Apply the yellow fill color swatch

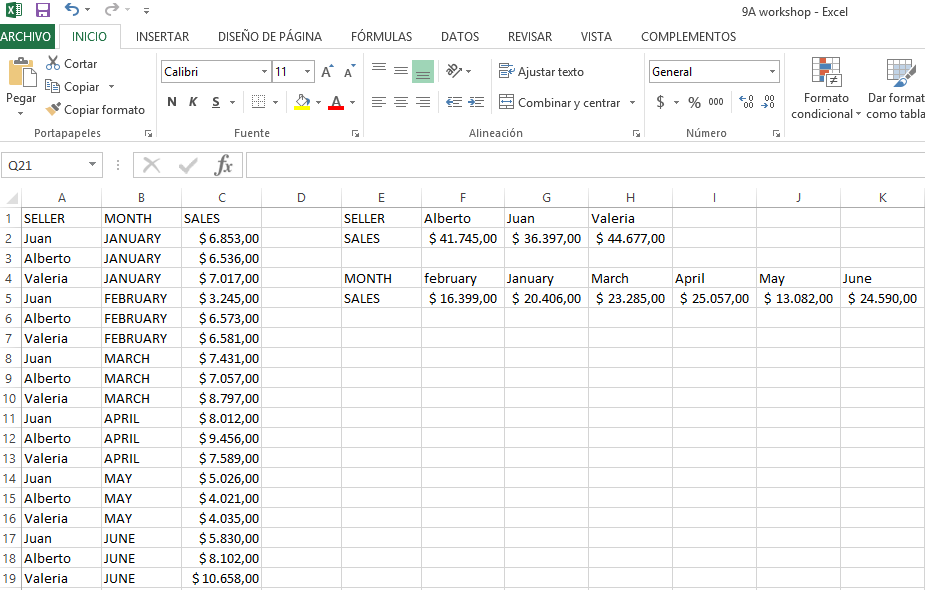[302, 102]
